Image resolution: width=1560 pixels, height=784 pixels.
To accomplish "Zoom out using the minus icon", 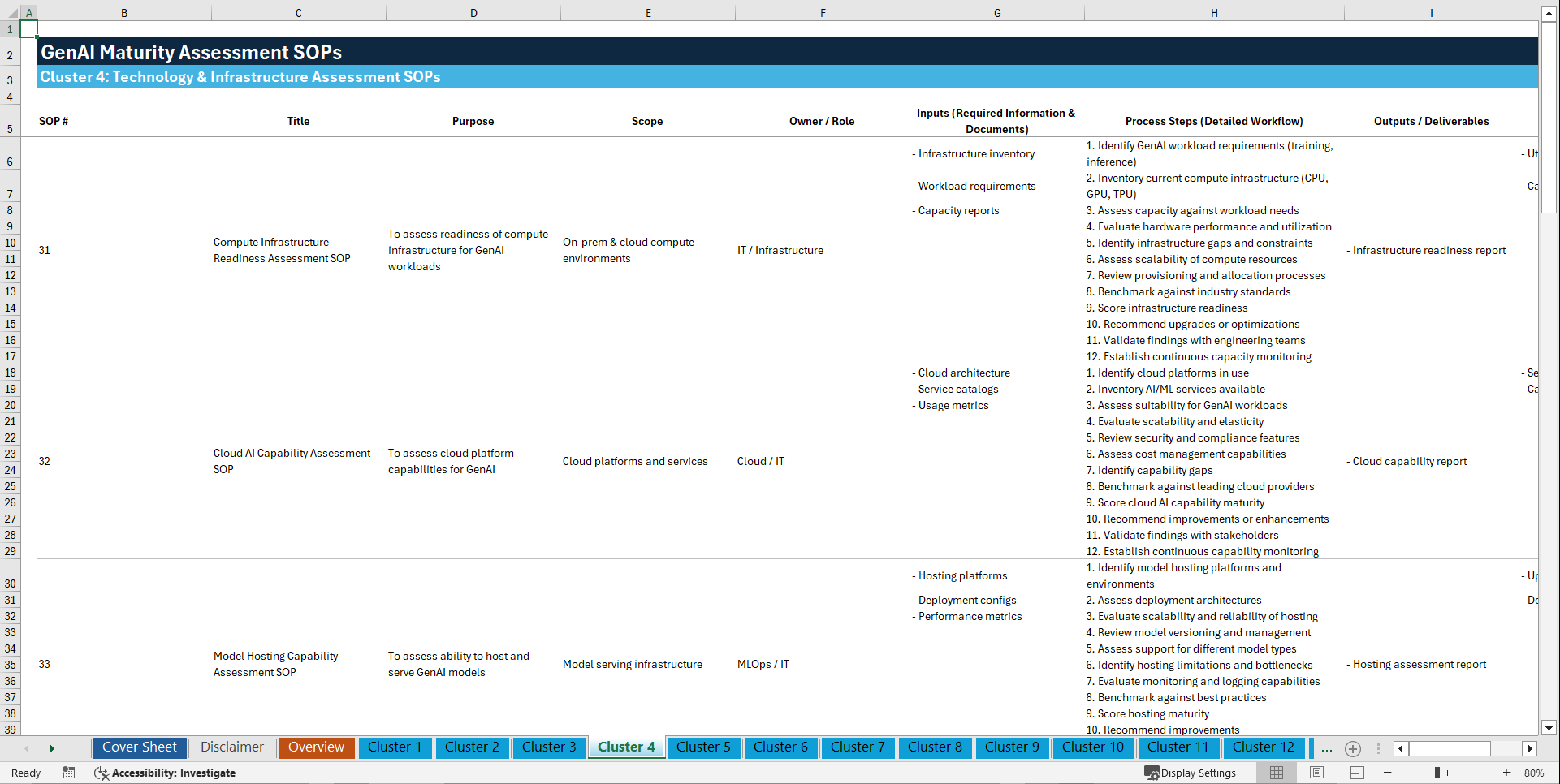I will pos(1388,773).
